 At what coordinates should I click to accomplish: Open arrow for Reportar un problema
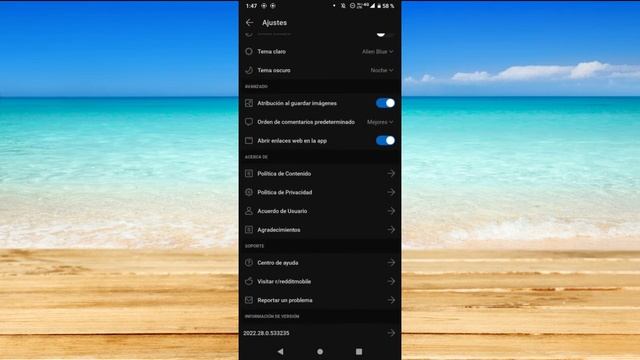391,300
